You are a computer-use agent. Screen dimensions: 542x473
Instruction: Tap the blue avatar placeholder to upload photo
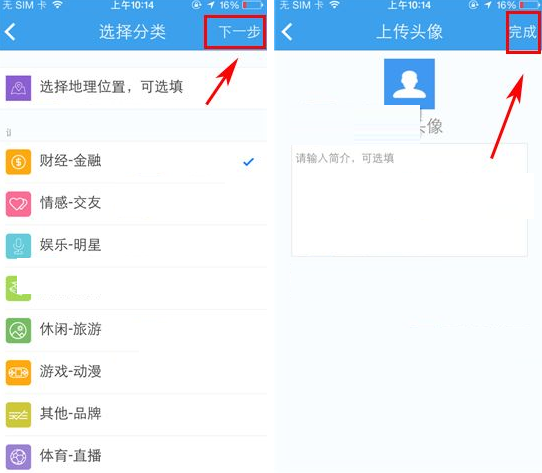[x=409, y=84]
